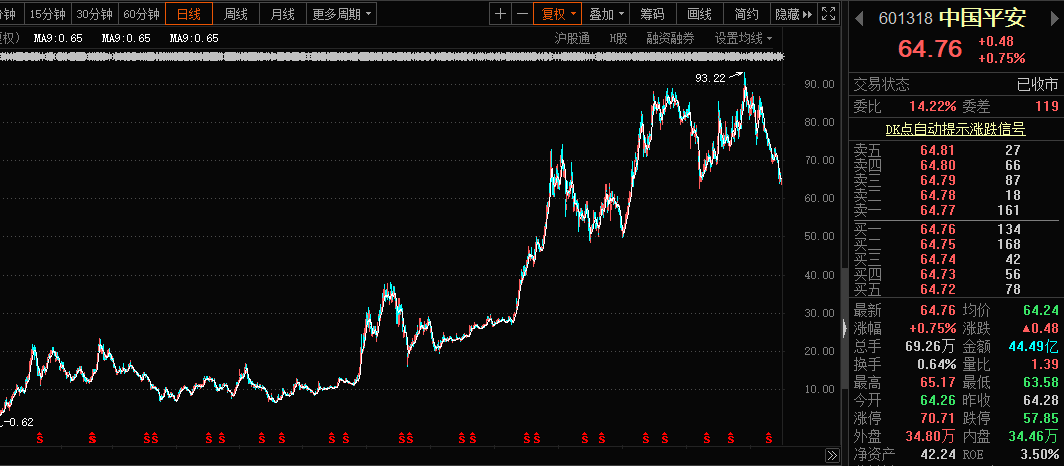Toggle the 筹码 chip distribution view

click(652, 14)
